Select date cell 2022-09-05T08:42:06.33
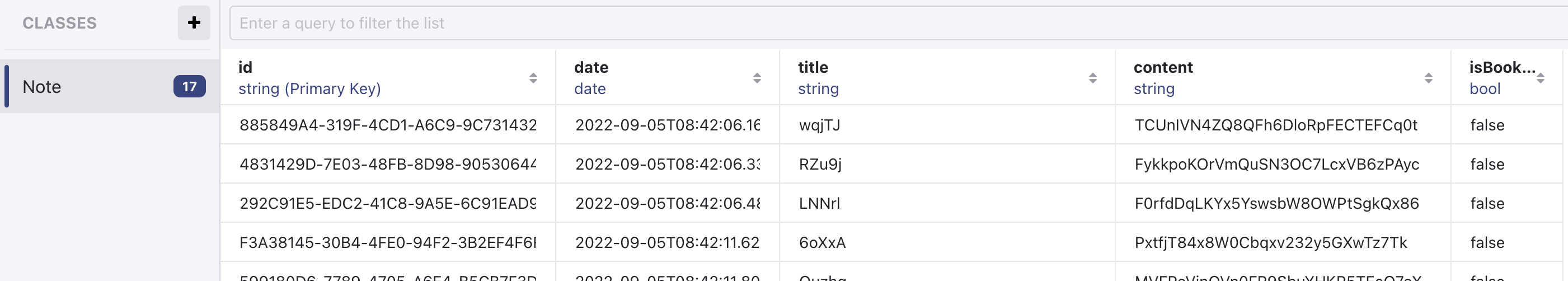Viewport: 1568px width, 281px height. 668,164
